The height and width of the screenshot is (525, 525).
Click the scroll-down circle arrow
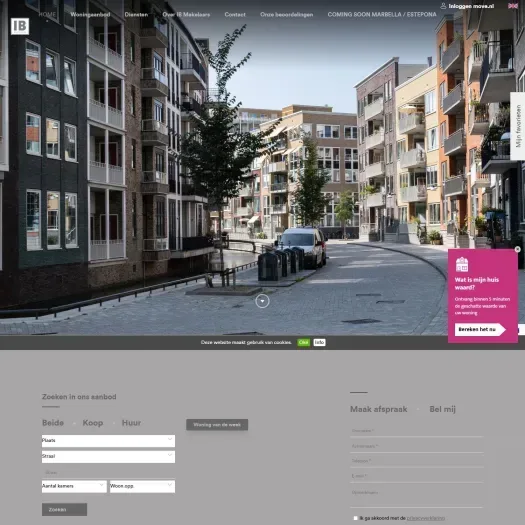[262, 301]
